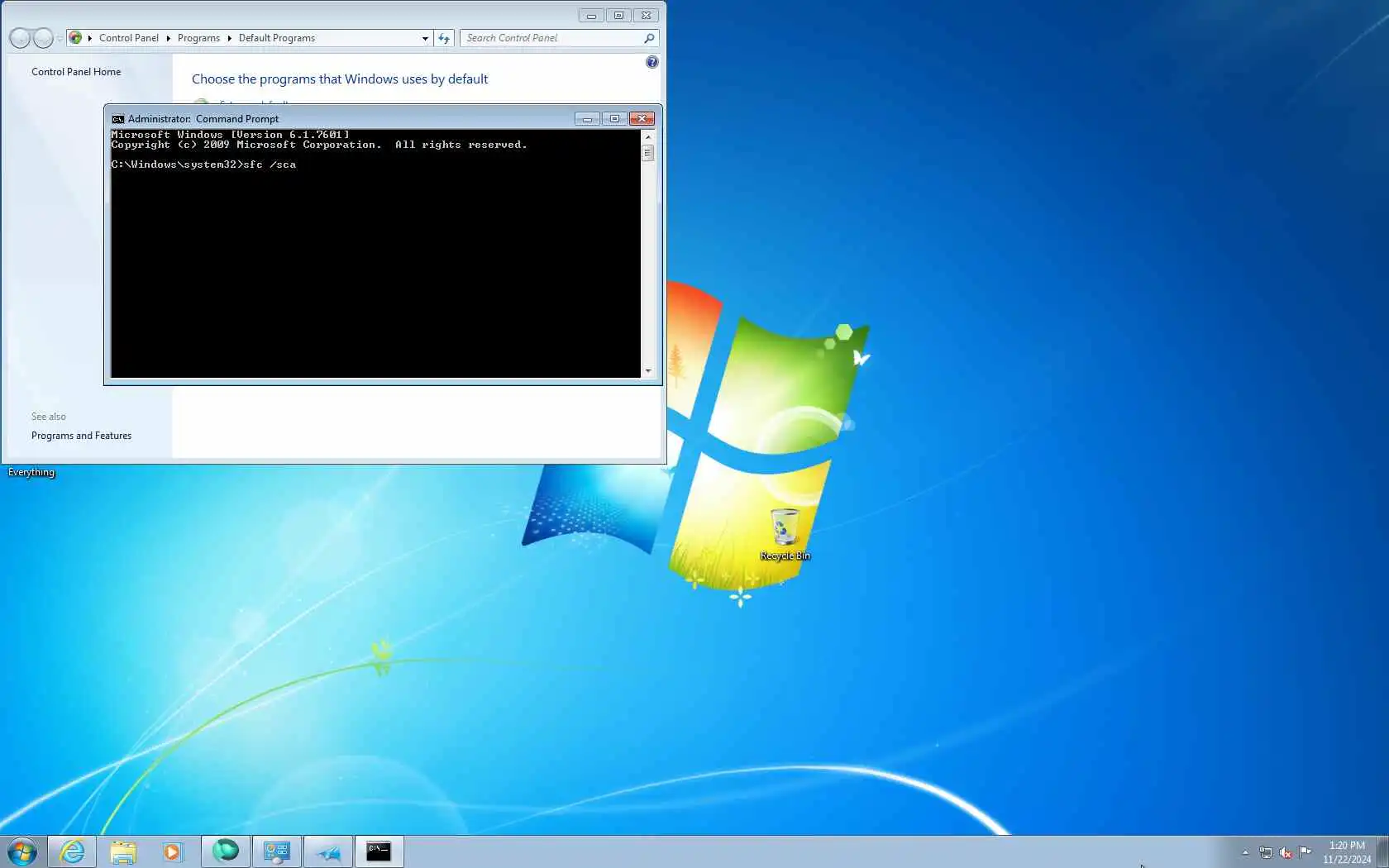Screen dimensions: 1389x868
Task: Click the search magnifier in Control Panel
Action: [649, 38]
